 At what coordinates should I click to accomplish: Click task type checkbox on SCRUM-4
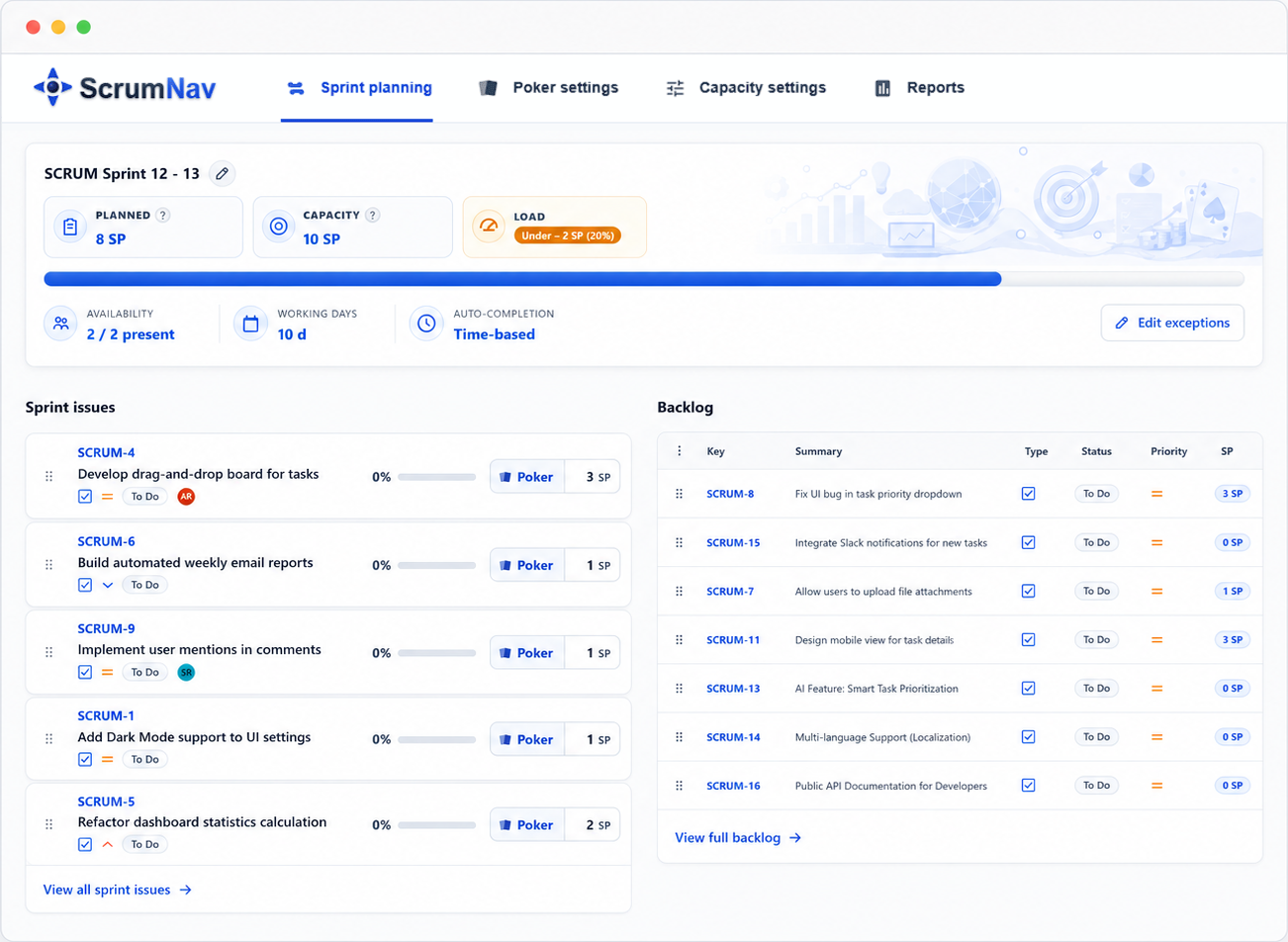[85, 497]
